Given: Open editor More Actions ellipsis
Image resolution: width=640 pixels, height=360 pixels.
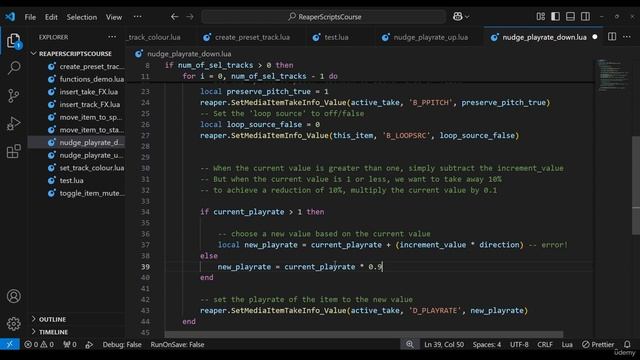Looking at the screenshot, I should pyautogui.click(x=627, y=37).
